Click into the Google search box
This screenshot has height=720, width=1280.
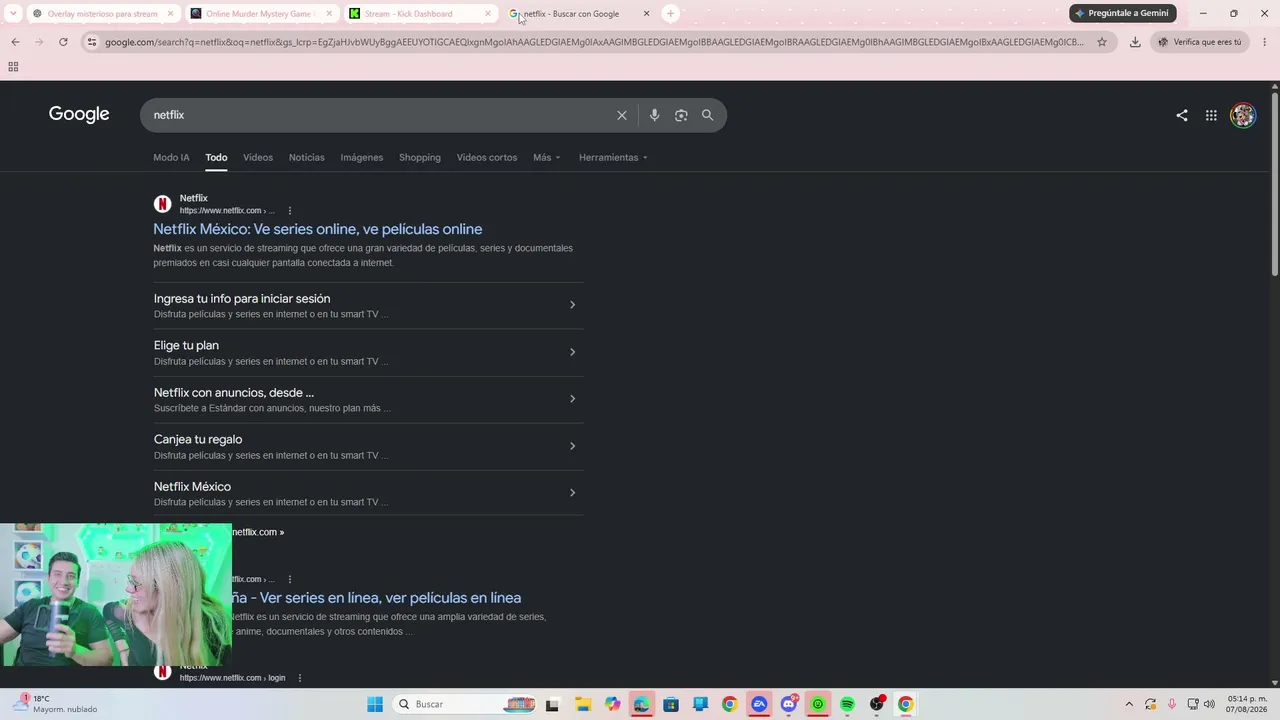point(380,115)
